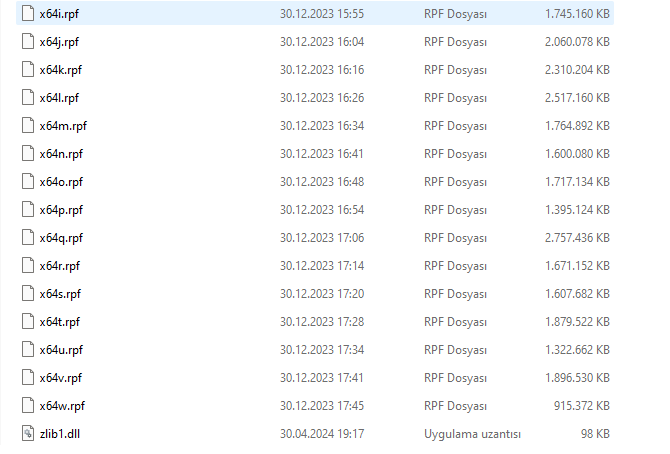
Task: Select the x64j.rpf file icon
Action: point(28,42)
